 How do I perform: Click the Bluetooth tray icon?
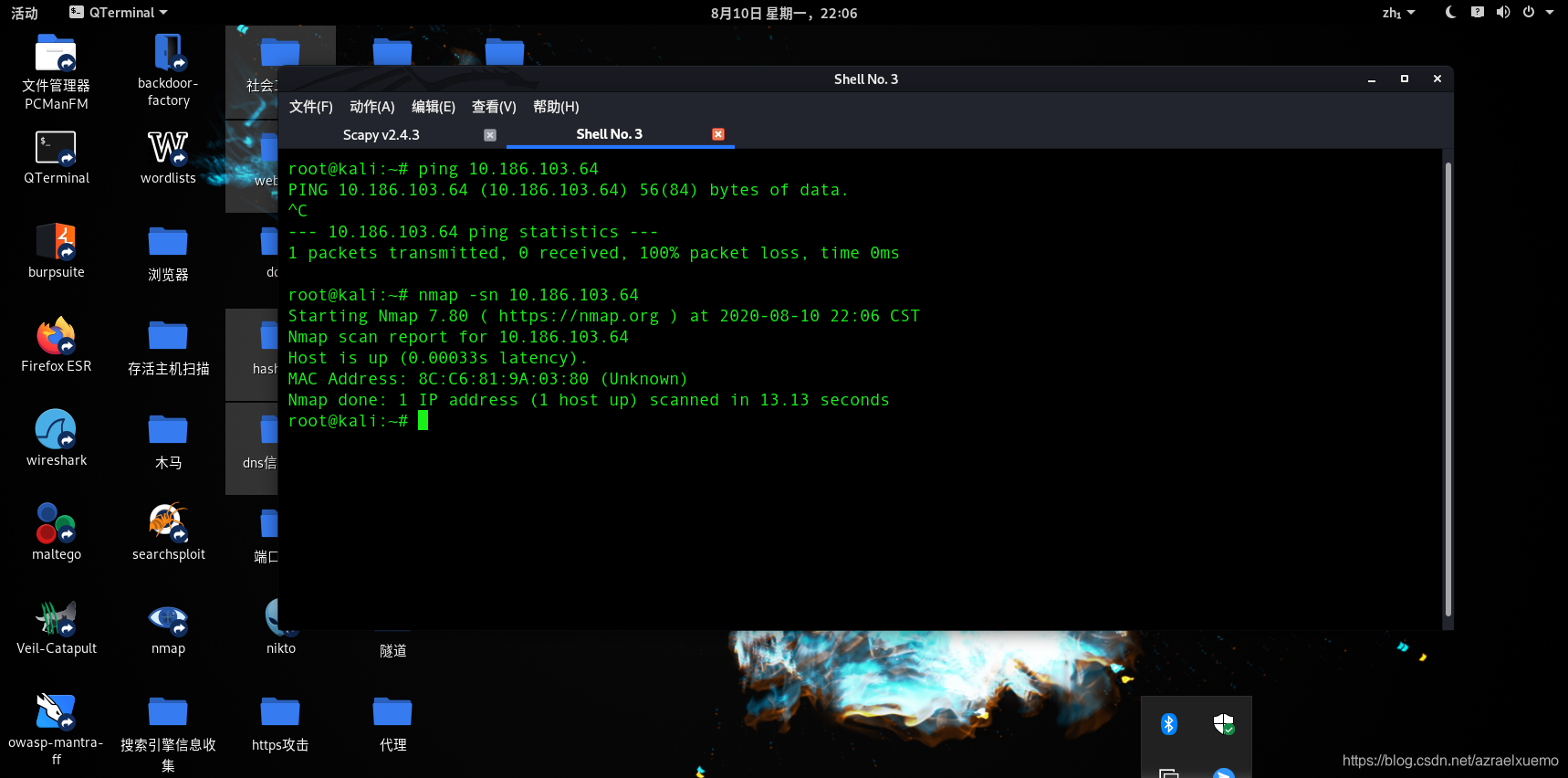[1168, 724]
